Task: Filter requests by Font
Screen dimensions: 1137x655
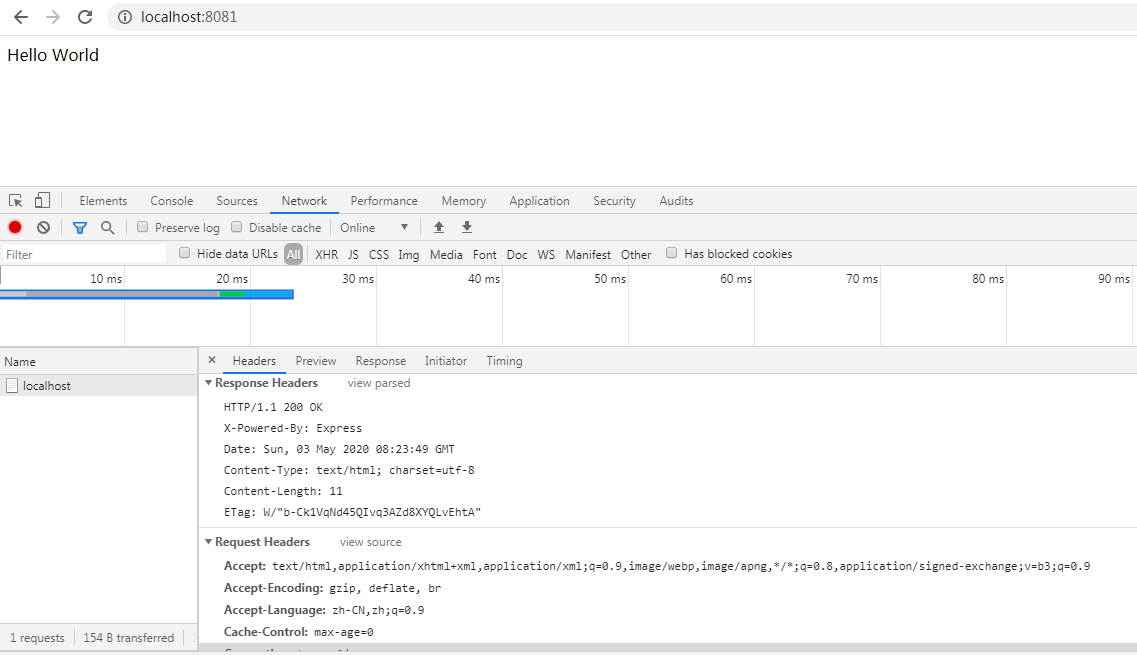Action: pos(484,255)
